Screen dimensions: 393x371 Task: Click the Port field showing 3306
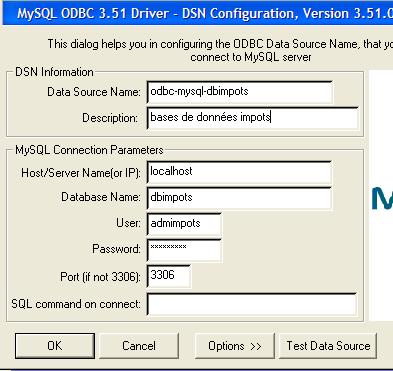tap(169, 276)
